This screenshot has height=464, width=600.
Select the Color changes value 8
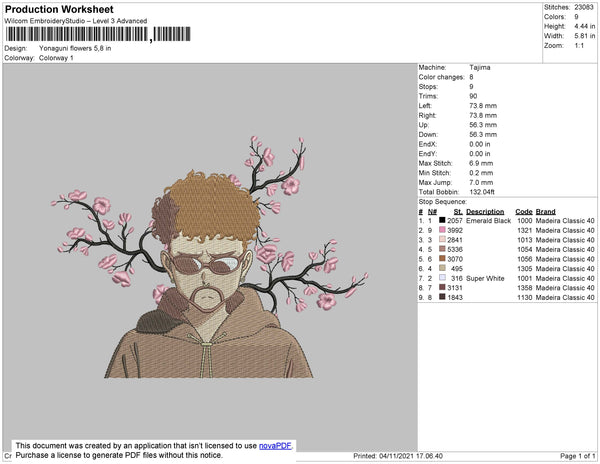[471, 77]
